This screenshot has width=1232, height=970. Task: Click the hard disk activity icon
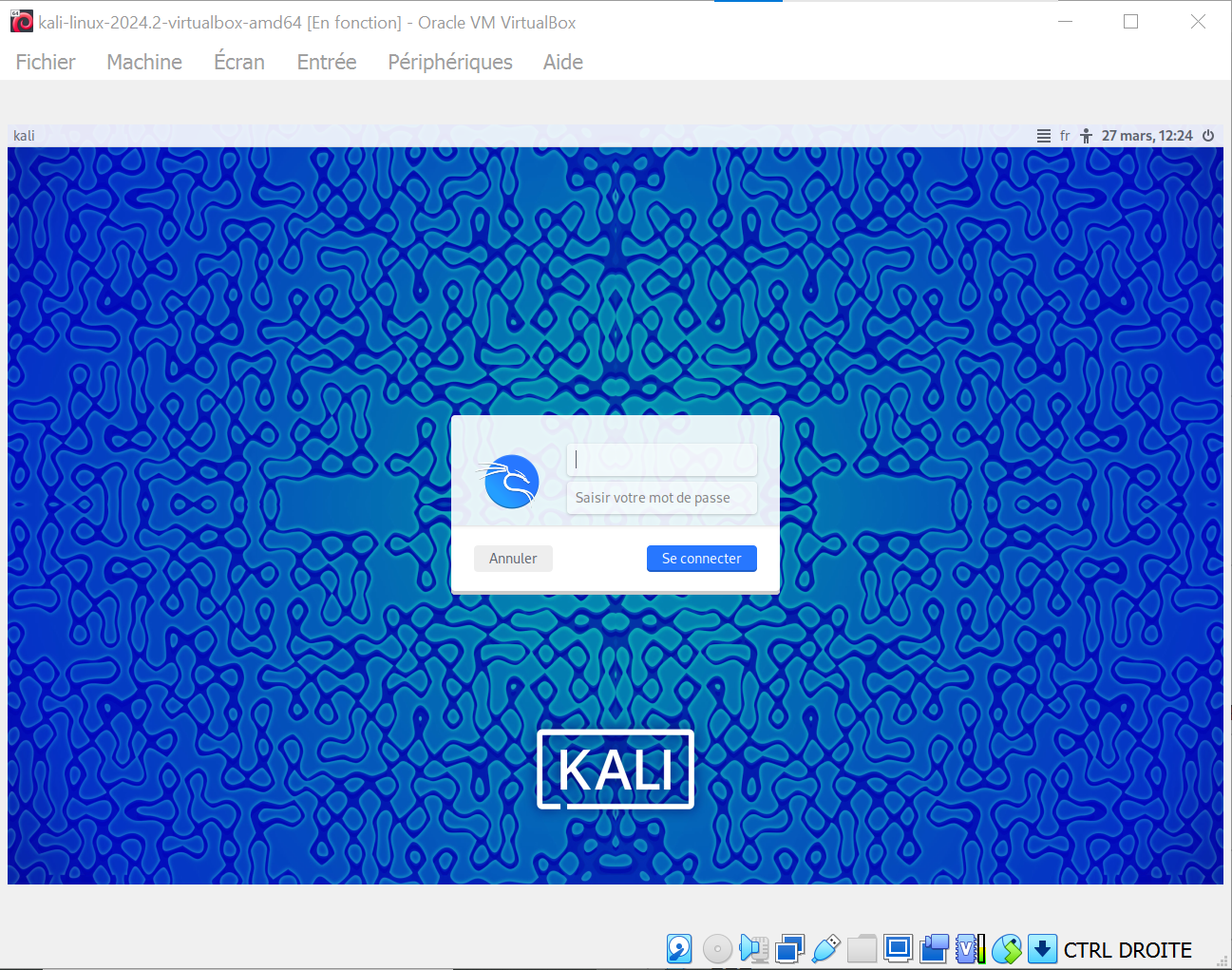point(679,948)
